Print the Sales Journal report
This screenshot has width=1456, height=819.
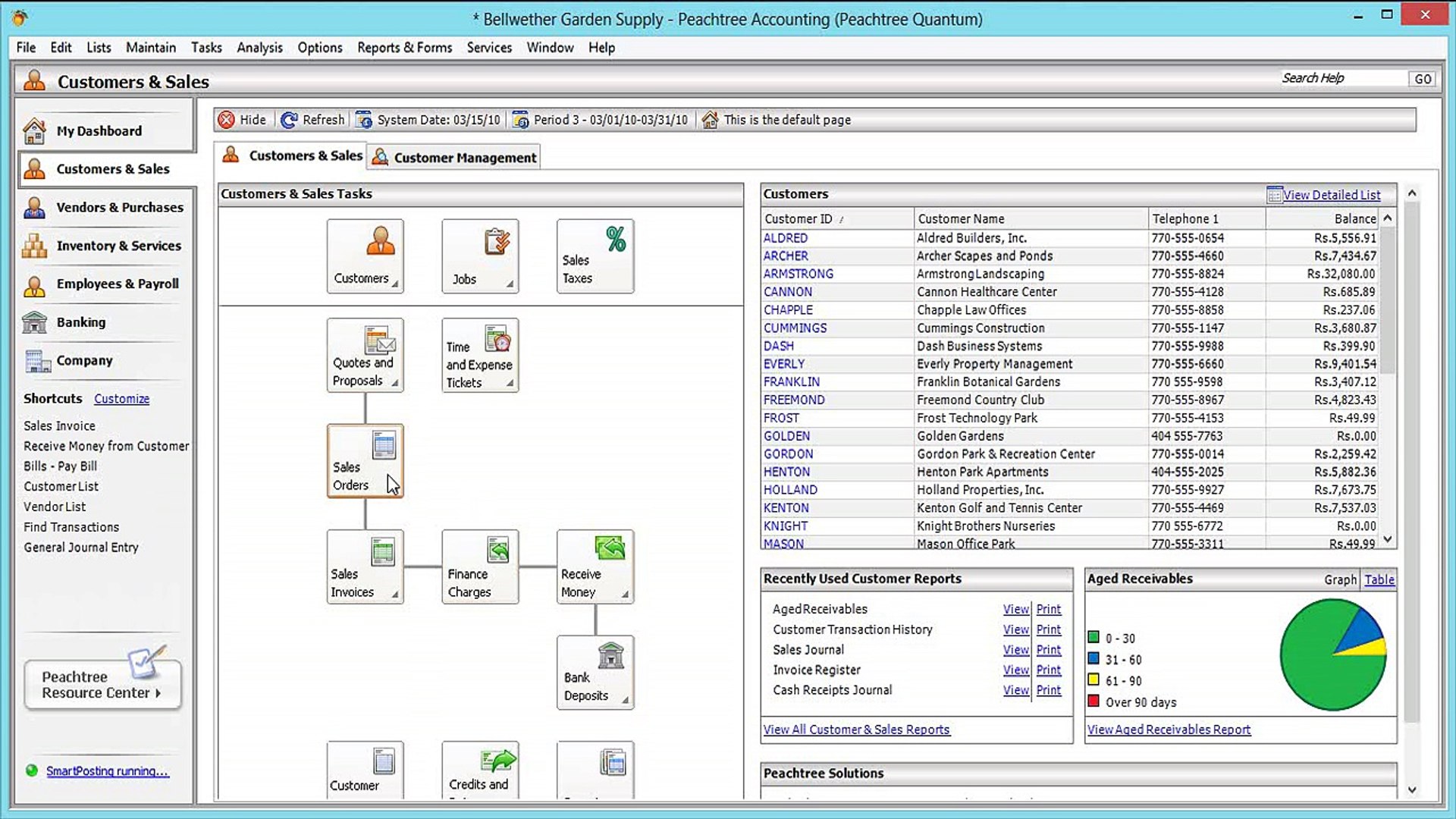1049,650
